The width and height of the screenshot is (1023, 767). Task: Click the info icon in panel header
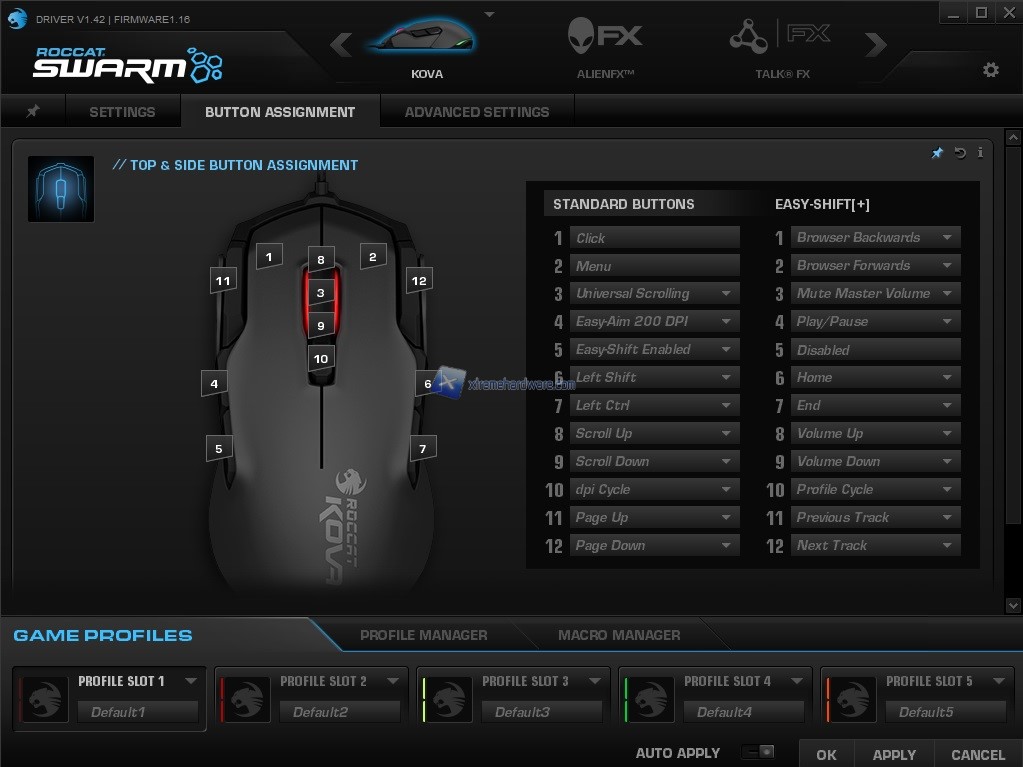click(x=980, y=153)
